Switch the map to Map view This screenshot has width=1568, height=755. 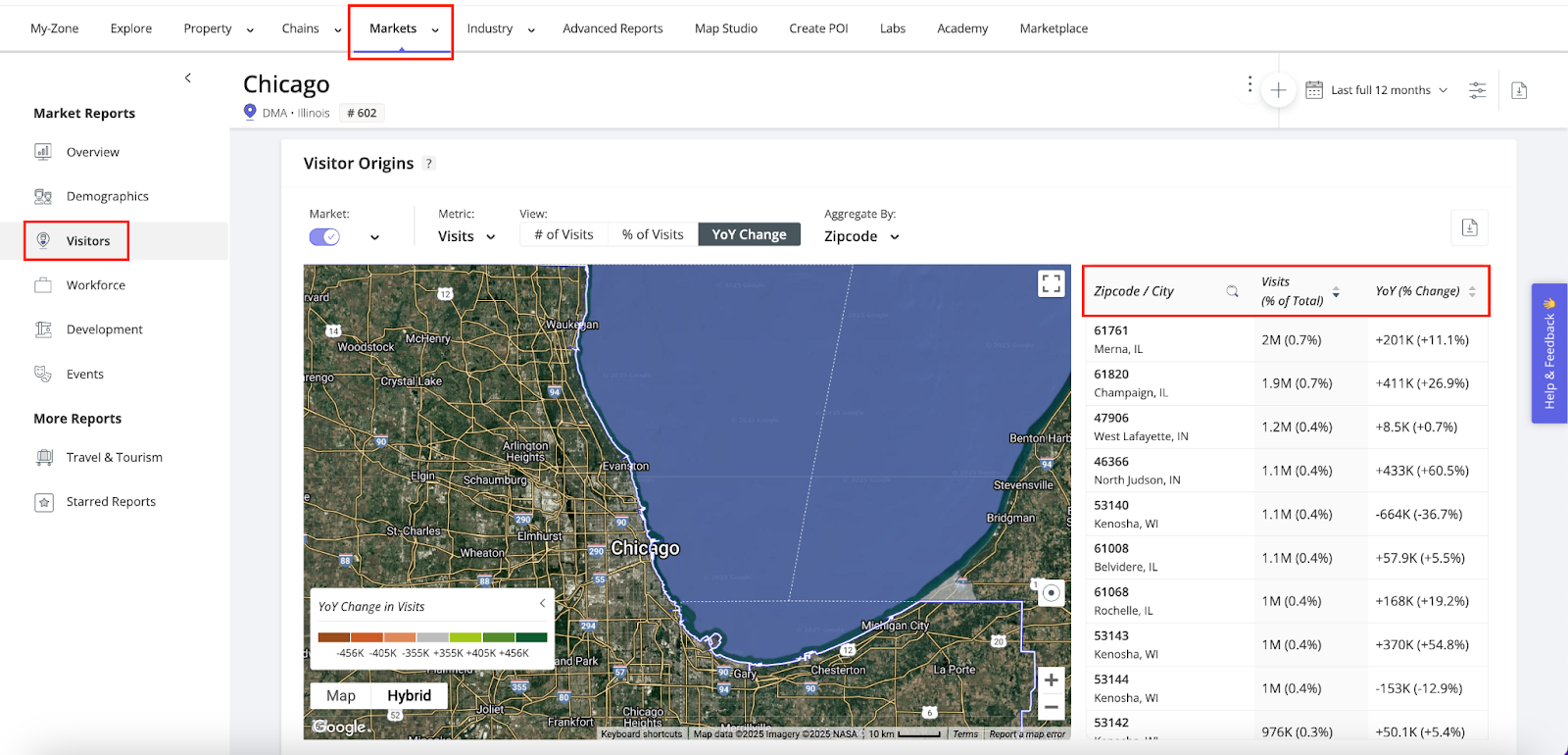click(x=341, y=695)
